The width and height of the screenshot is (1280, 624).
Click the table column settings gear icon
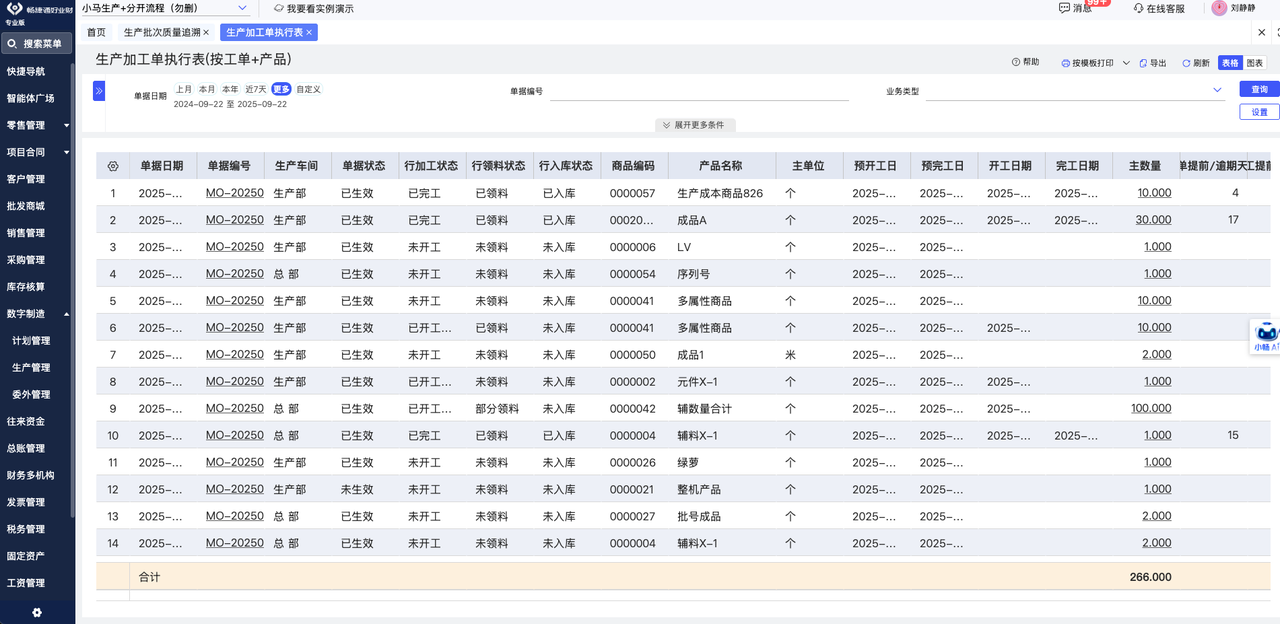pyautogui.click(x=113, y=166)
